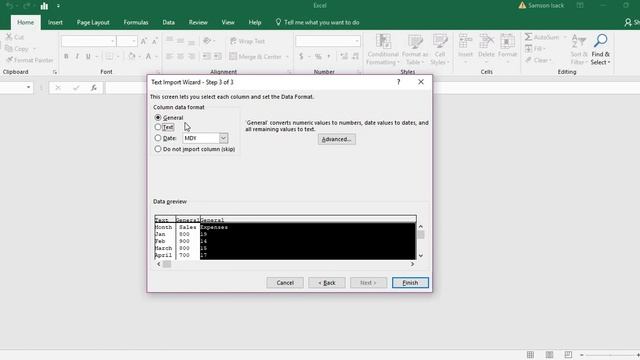Click the Sort & Filter icon
This screenshot has height=360, width=640.
click(x=579, y=50)
